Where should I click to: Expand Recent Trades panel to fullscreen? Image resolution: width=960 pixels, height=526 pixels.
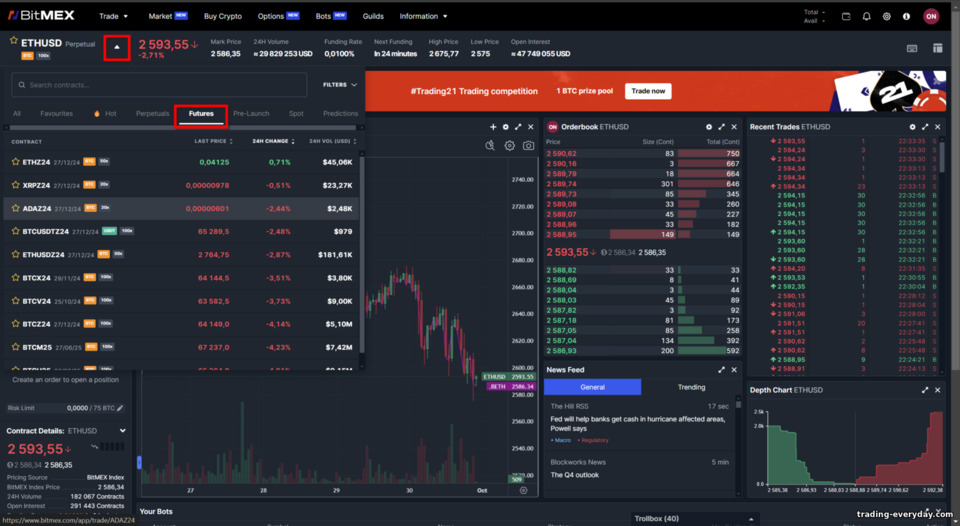click(925, 127)
